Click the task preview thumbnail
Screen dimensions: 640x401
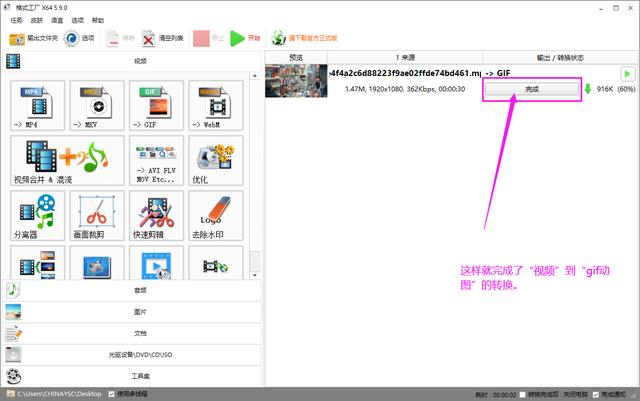coord(296,81)
